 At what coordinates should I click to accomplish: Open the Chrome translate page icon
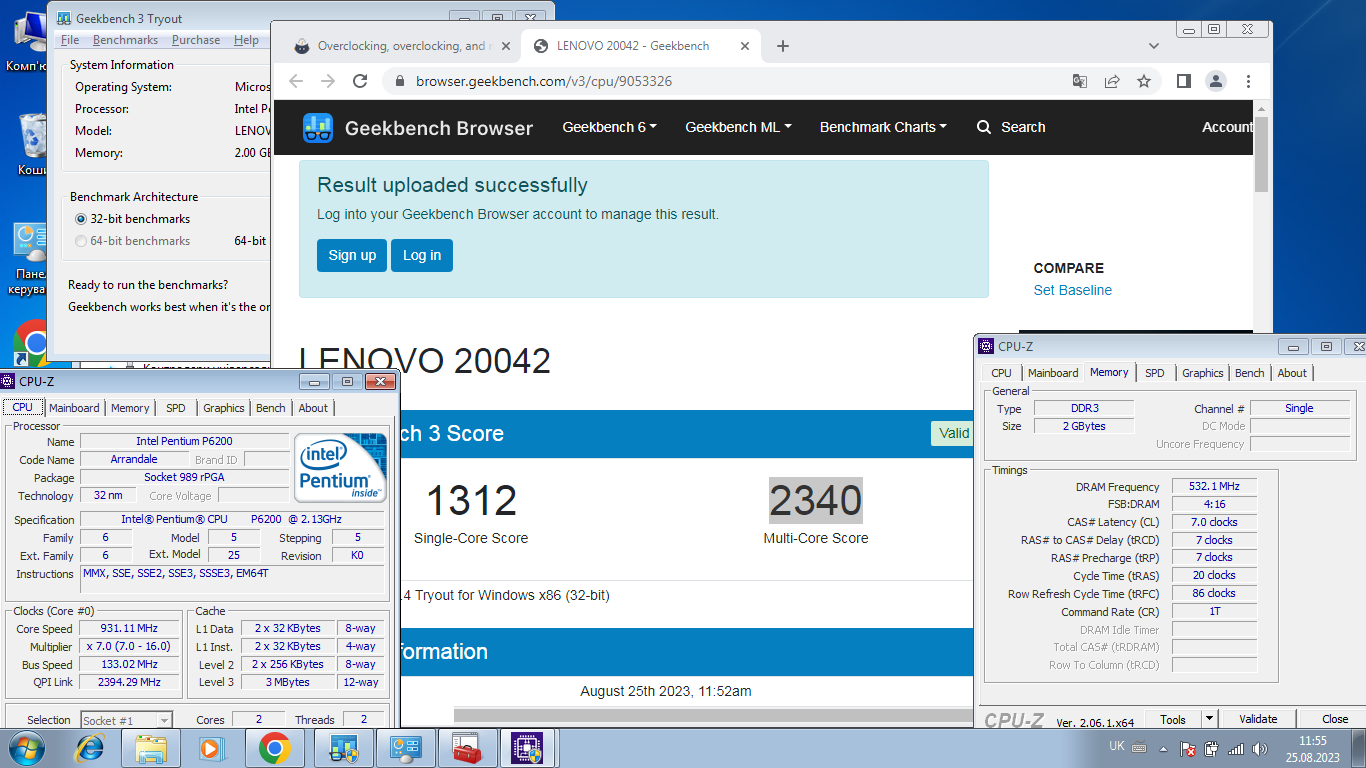point(1080,81)
